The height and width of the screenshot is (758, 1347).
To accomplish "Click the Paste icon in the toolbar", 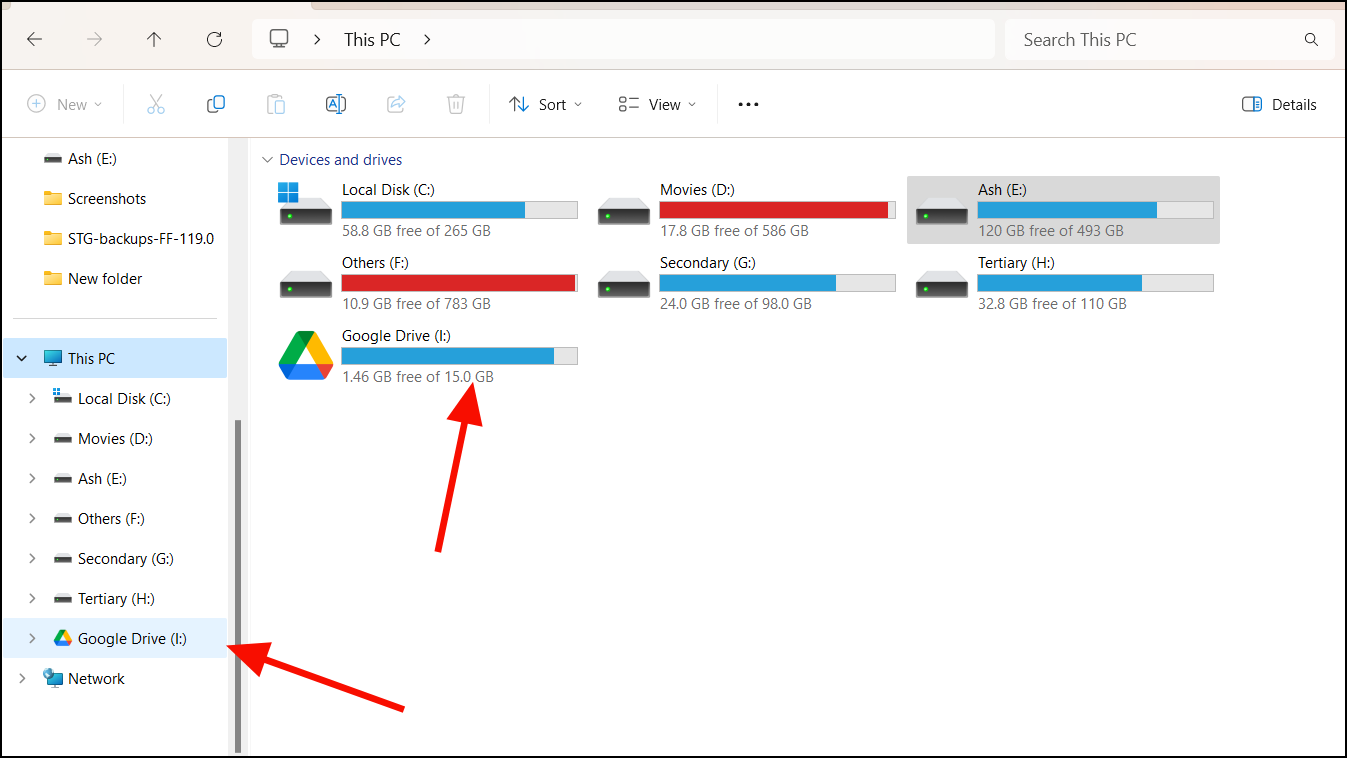I will click(x=276, y=103).
